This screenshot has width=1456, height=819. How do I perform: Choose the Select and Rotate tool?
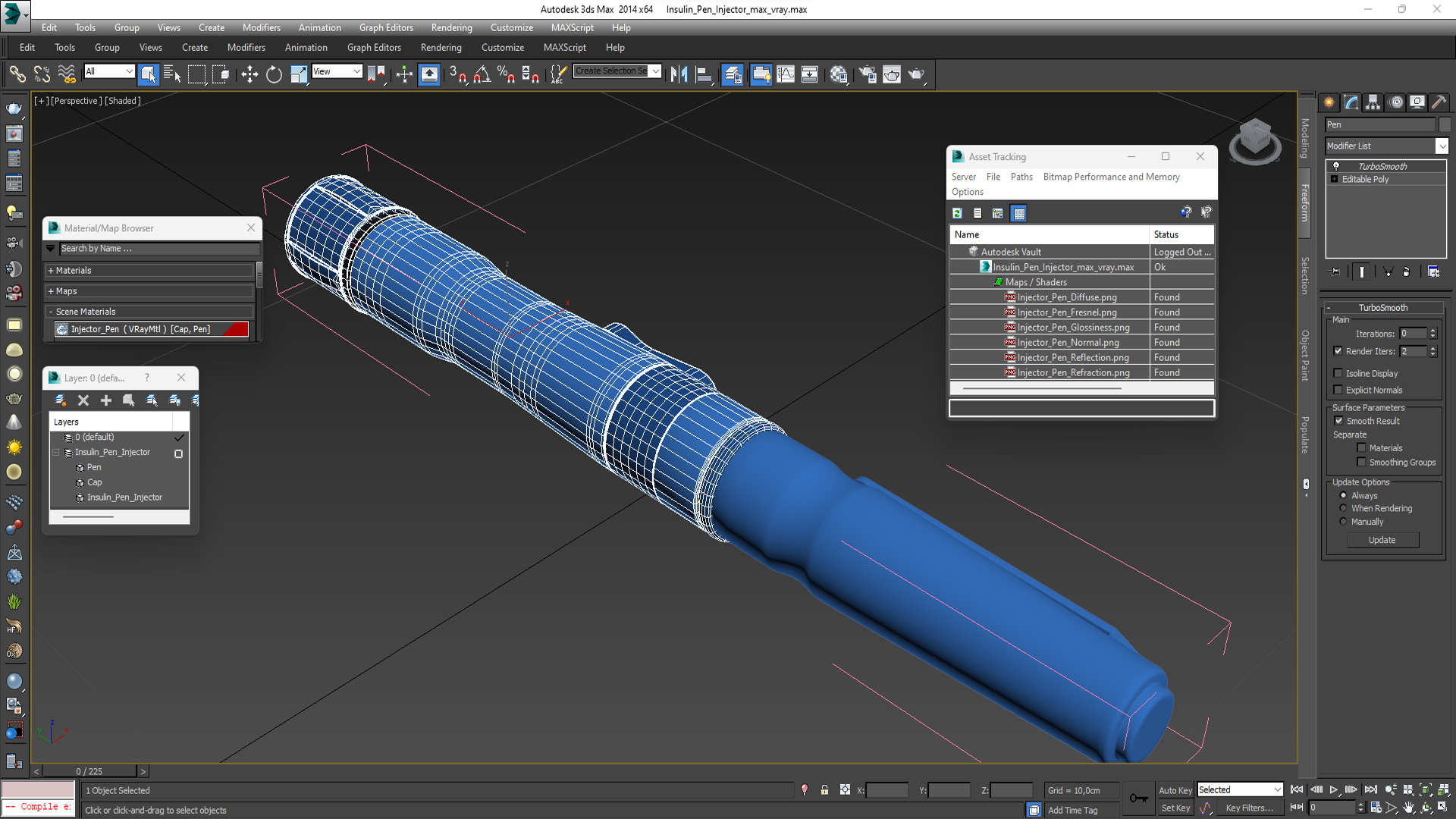(274, 74)
